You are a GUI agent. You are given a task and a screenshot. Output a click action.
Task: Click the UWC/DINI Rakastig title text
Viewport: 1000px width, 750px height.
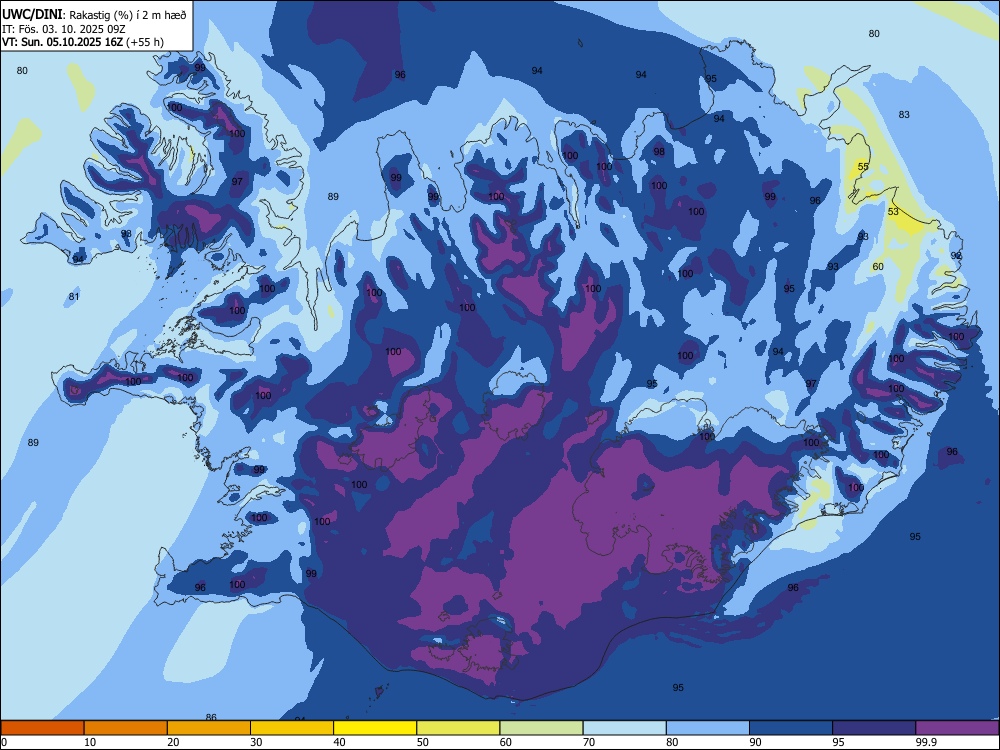coord(94,15)
